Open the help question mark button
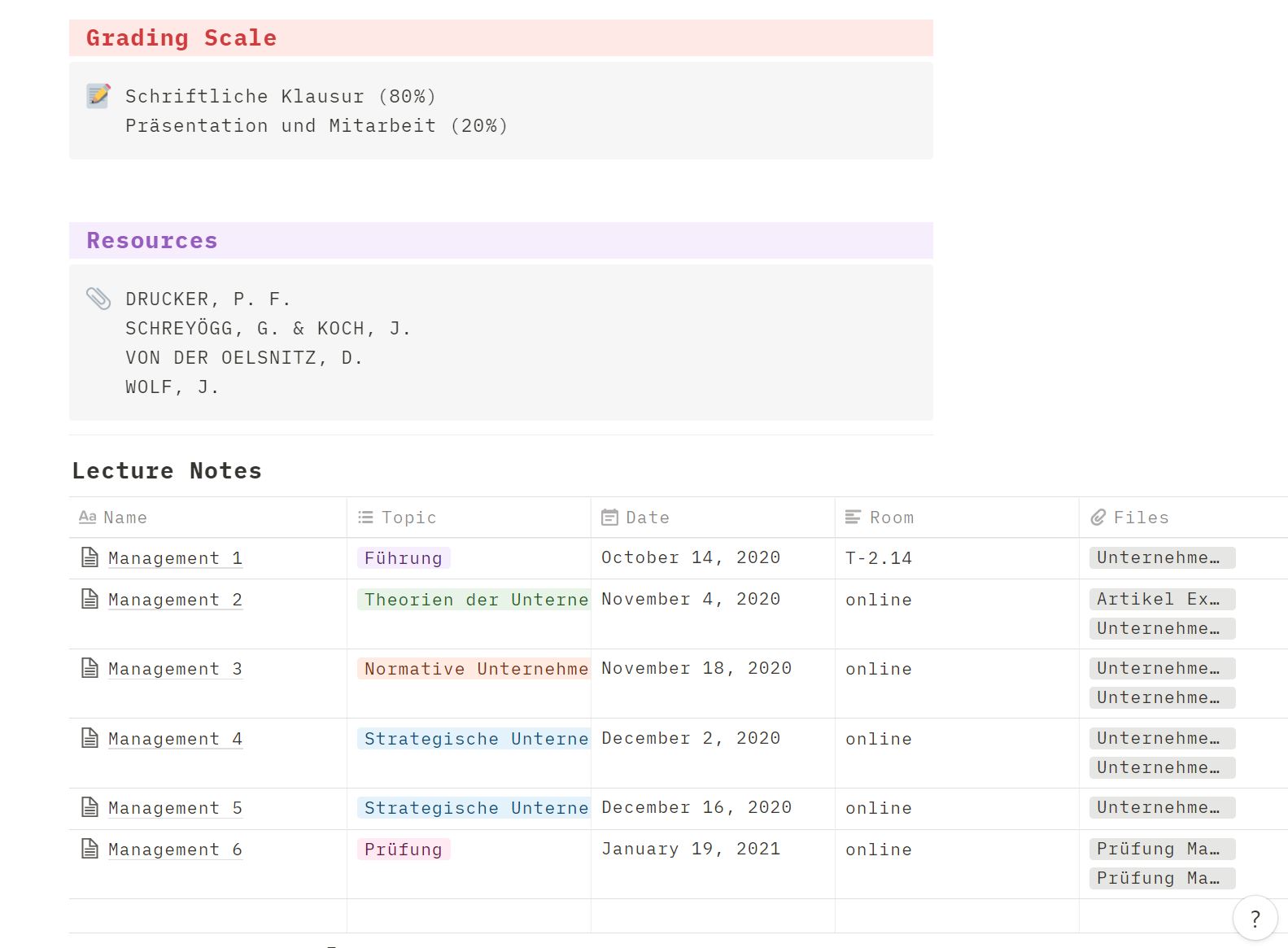 (x=1255, y=919)
